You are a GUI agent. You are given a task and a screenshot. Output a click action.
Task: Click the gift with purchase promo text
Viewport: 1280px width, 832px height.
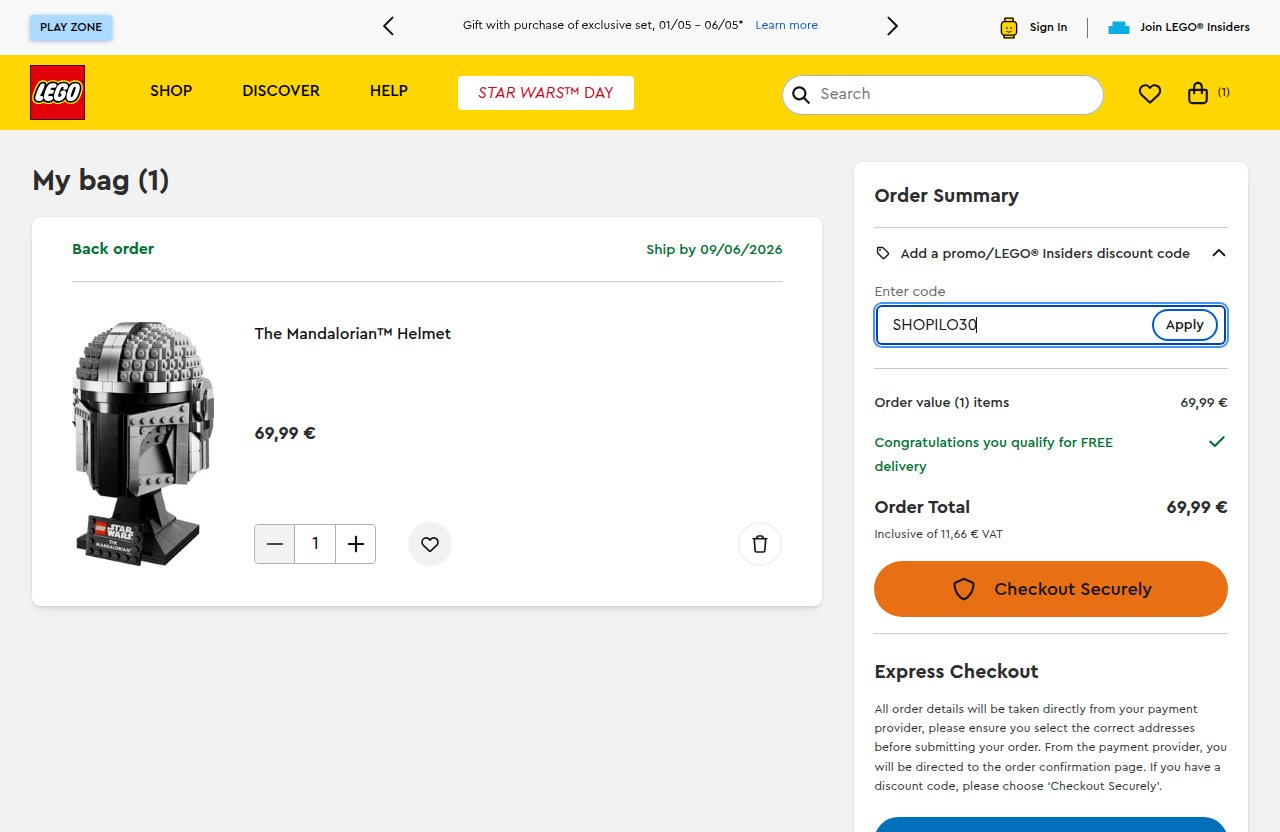point(603,25)
